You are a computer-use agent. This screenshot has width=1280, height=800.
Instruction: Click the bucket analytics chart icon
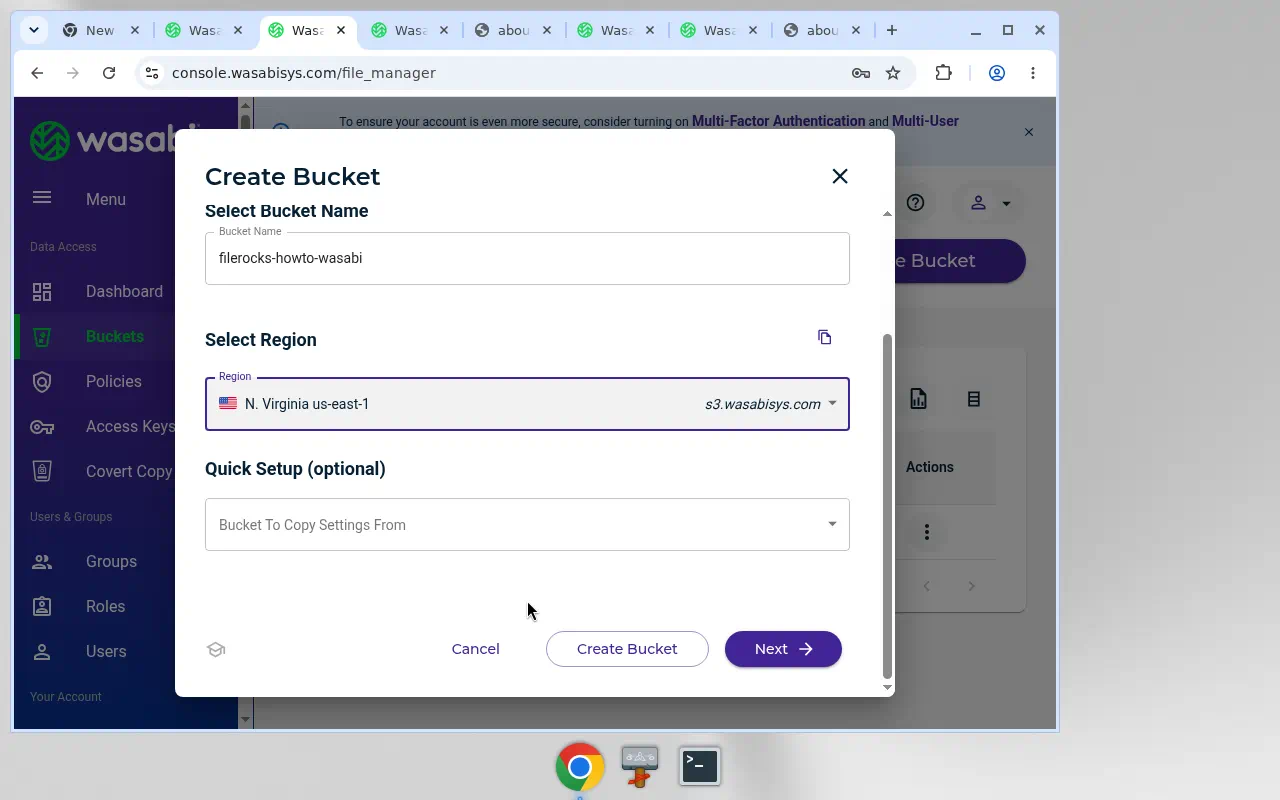pyautogui.click(x=918, y=399)
